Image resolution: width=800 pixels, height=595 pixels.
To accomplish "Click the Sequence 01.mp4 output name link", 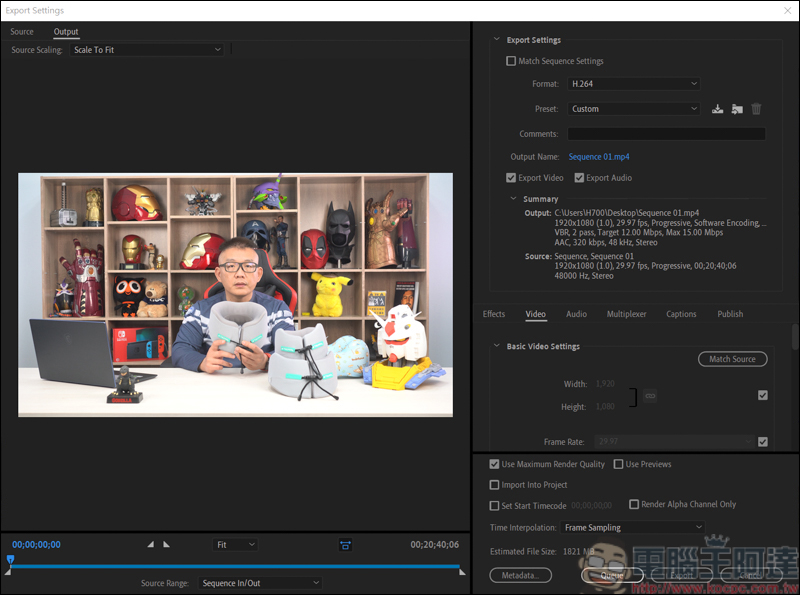I will pyautogui.click(x=599, y=157).
